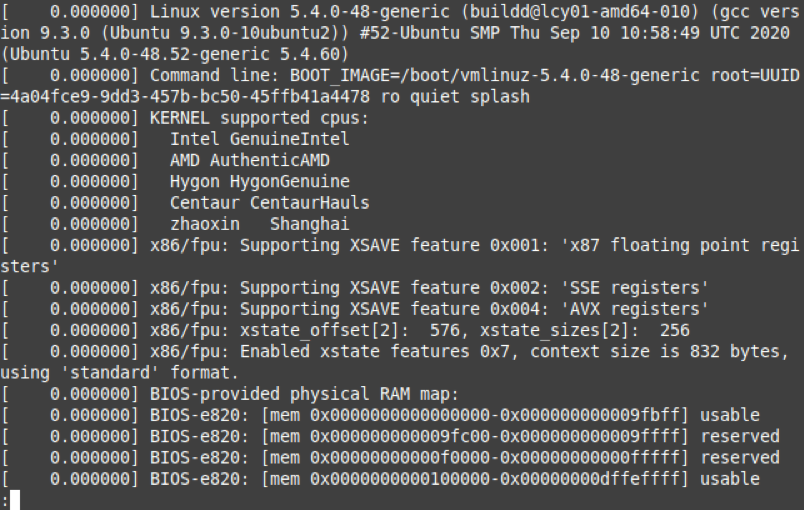Click the 'ro quiet splash' boot options
The image size is (804, 510).
pos(460,97)
